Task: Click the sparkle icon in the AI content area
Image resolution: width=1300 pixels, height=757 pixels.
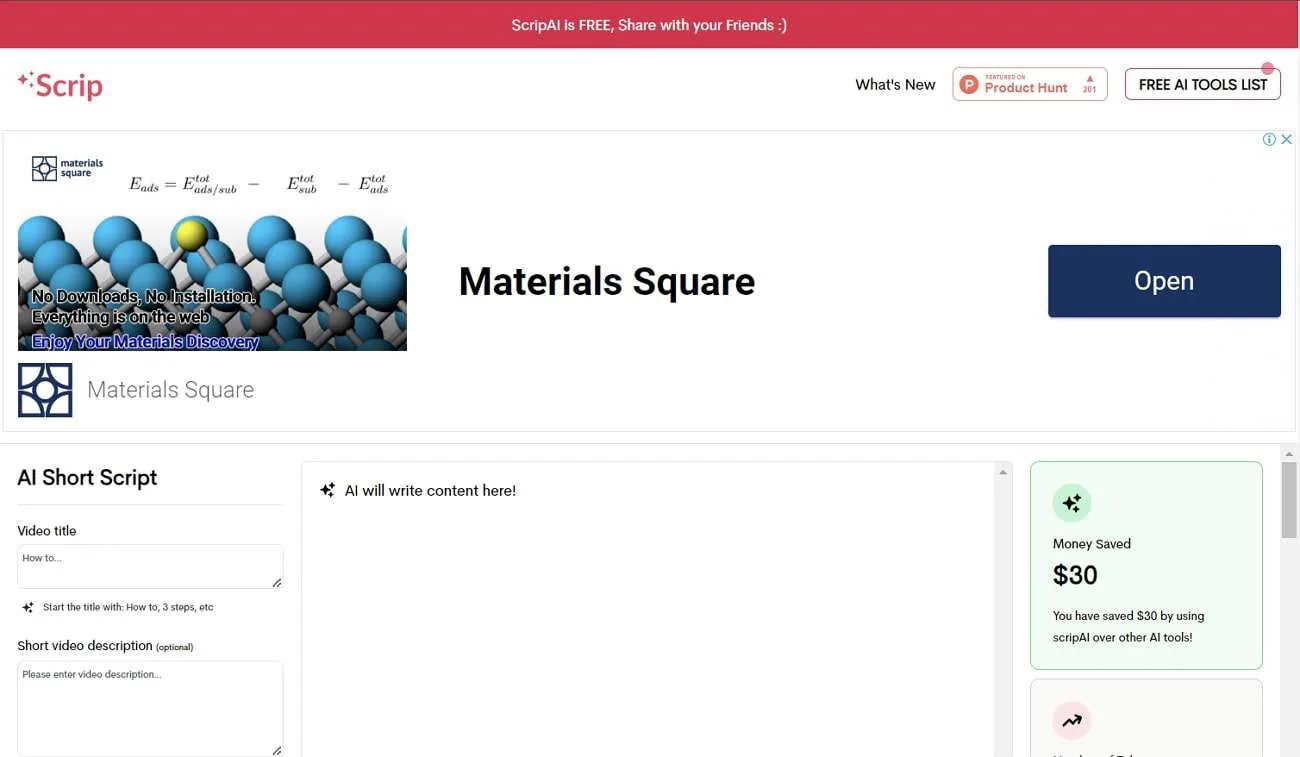Action: coord(327,490)
